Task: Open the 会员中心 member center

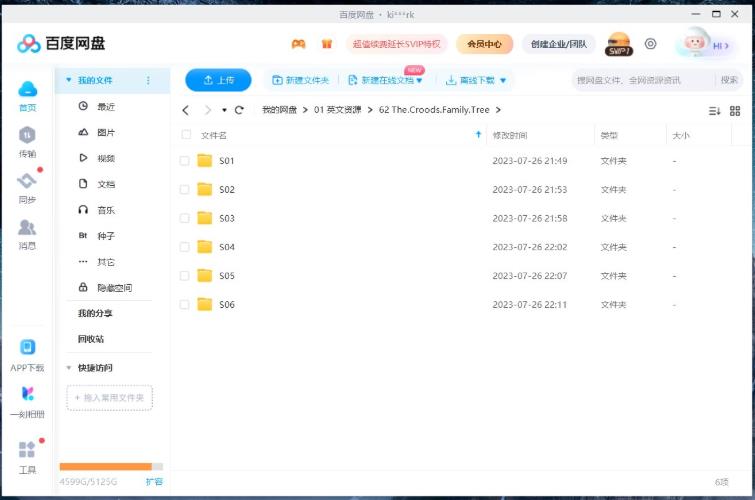Action: click(484, 44)
